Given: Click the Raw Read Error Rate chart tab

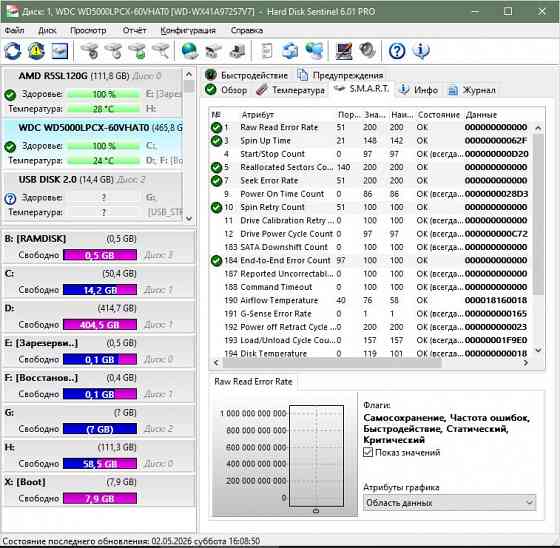Looking at the screenshot, I should coord(253,382).
